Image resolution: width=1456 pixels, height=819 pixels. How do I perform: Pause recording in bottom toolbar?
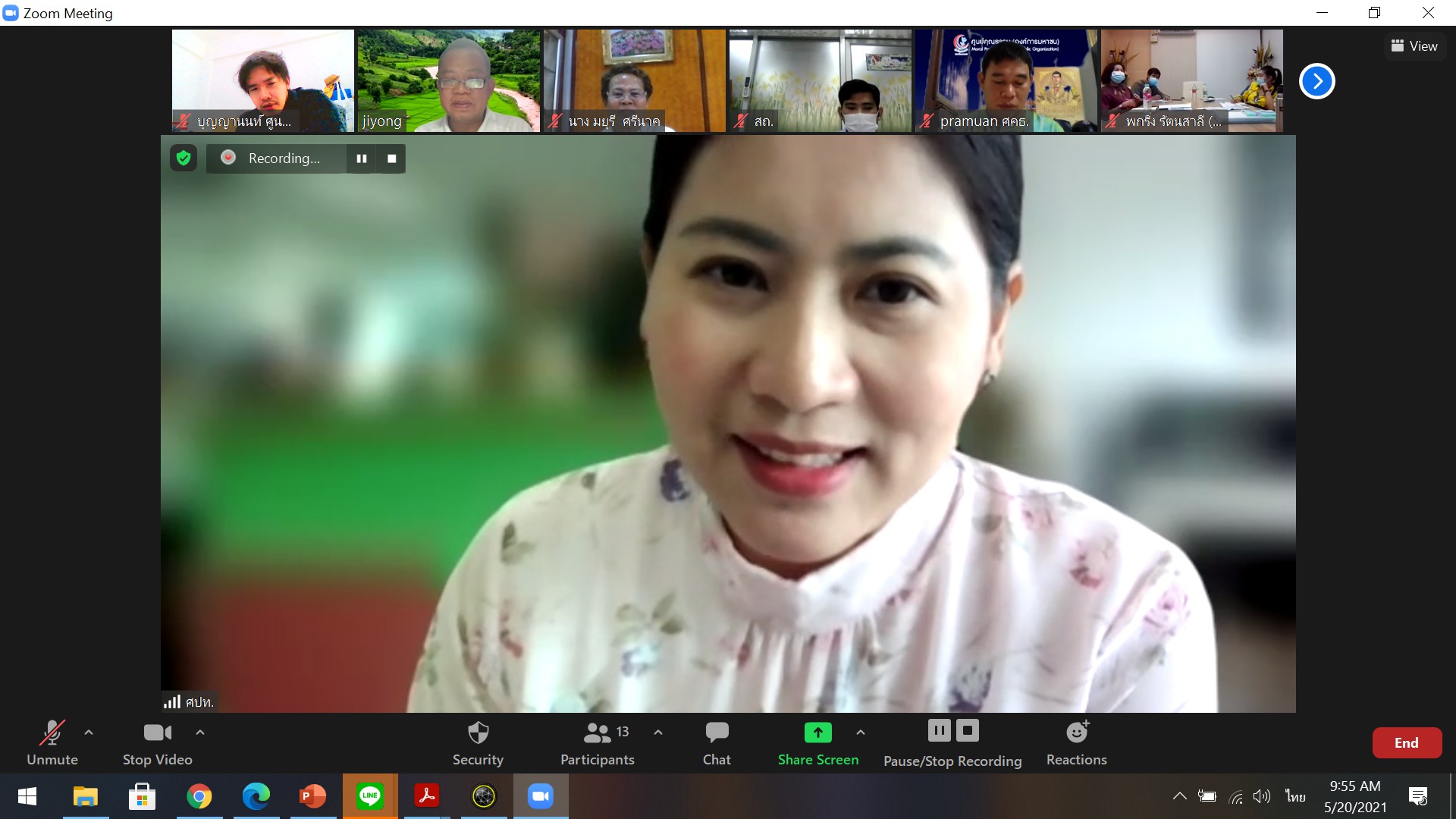tap(939, 731)
